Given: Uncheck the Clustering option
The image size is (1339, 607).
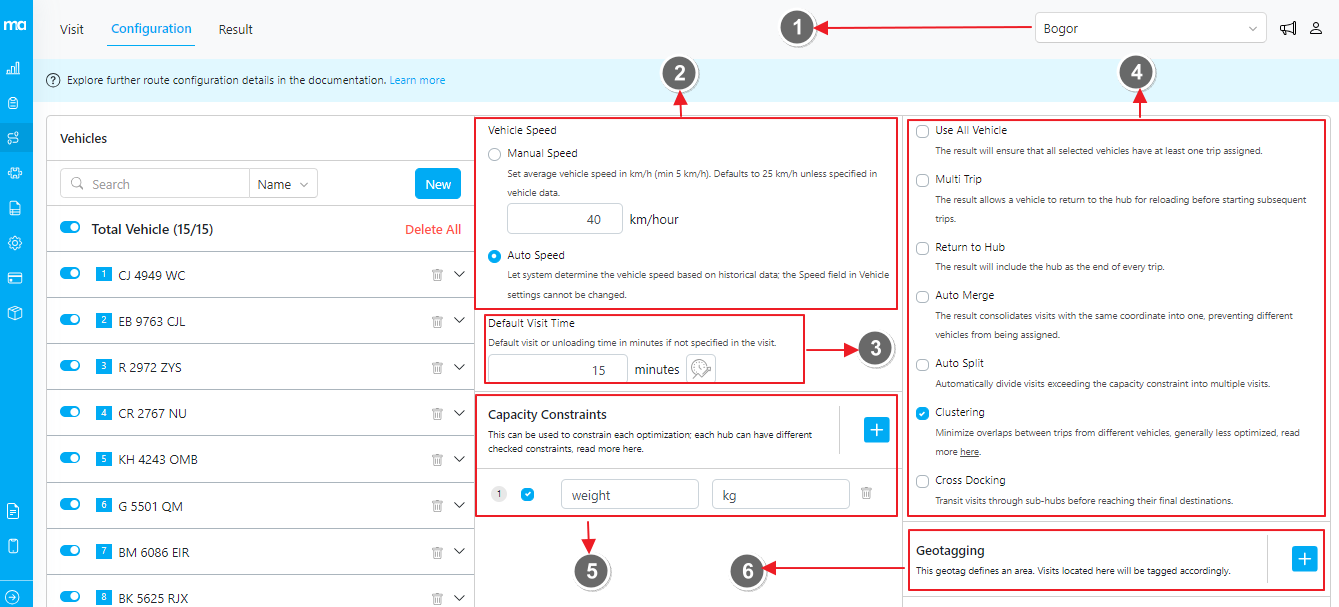Looking at the screenshot, I should (x=923, y=413).
